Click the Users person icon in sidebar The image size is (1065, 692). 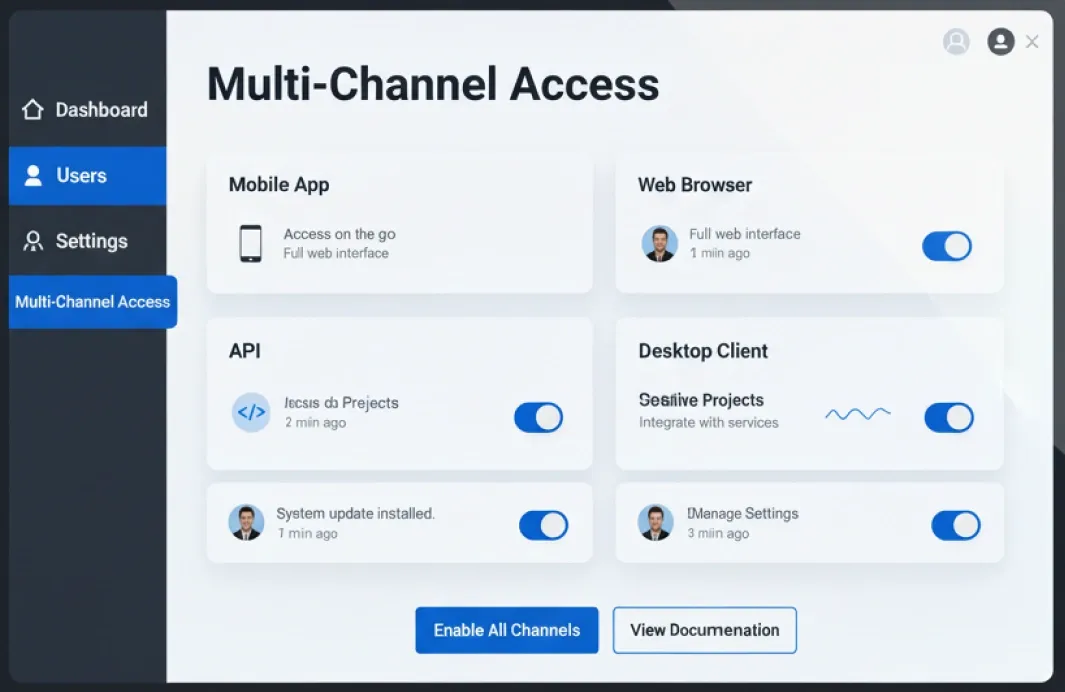[x=33, y=176]
